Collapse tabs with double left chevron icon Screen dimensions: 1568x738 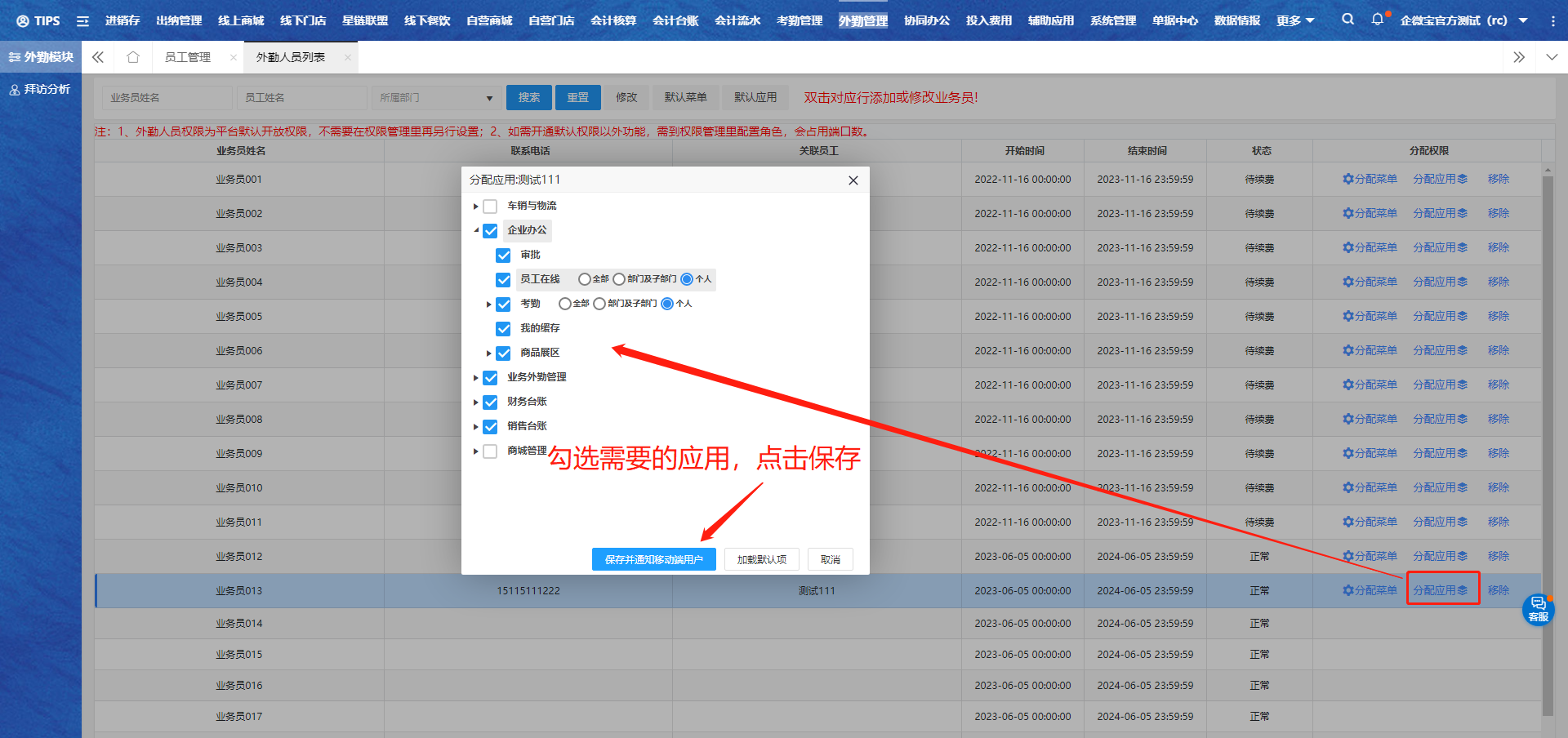(x=98, y=57)
